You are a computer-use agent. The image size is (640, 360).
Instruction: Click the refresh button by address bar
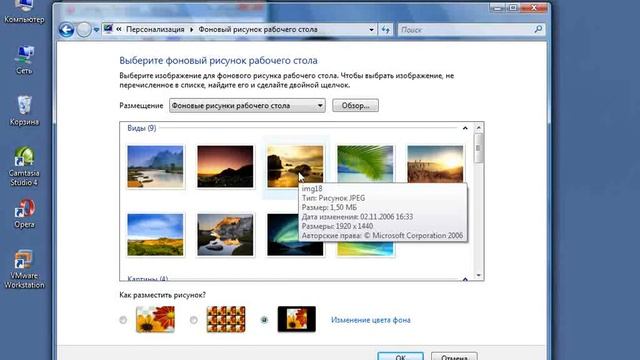tap(385, 29)
